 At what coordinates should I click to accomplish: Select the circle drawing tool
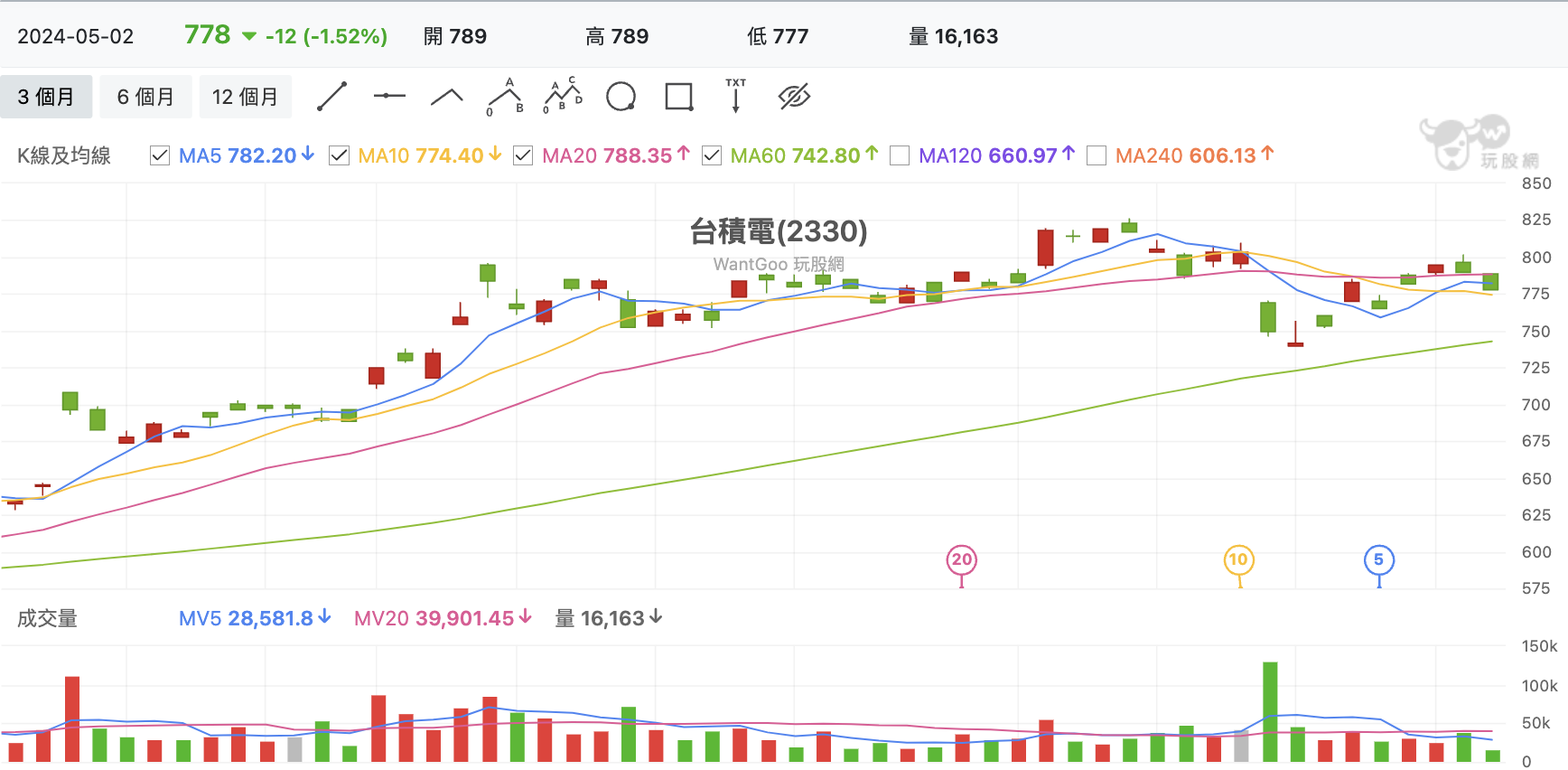(x=621, y=97)
